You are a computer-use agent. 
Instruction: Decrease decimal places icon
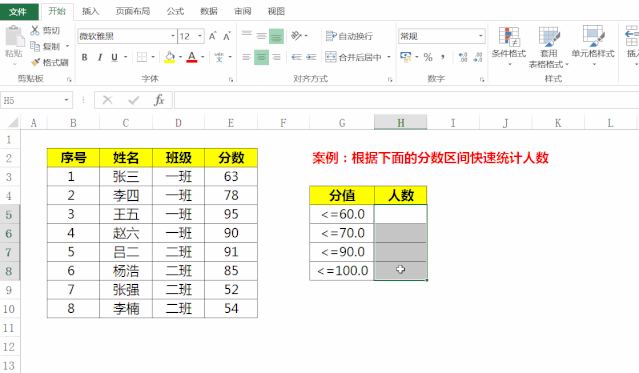[478, 57]
